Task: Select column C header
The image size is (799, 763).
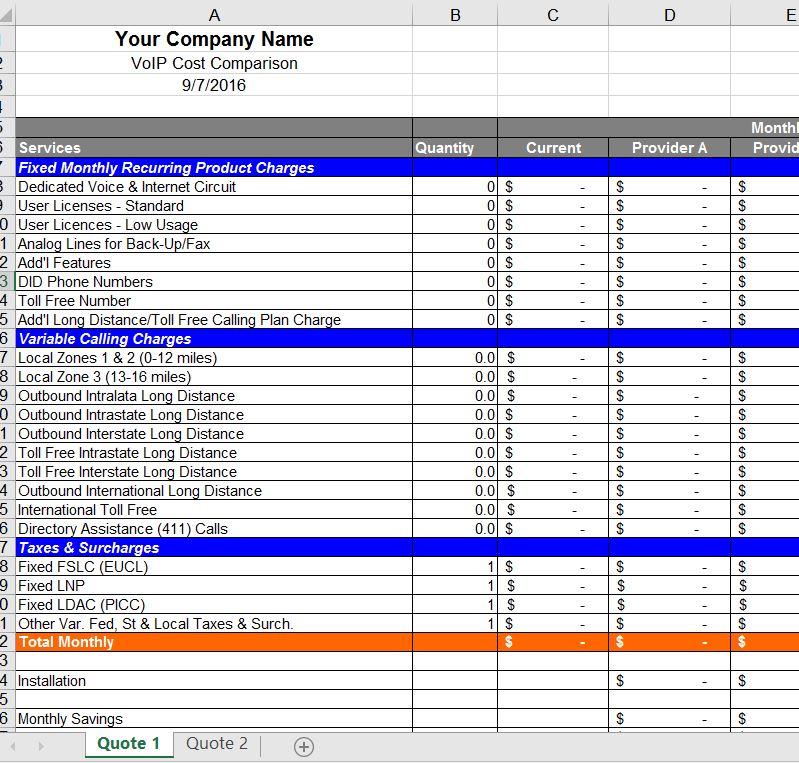Action: click(x=553, y=15)
